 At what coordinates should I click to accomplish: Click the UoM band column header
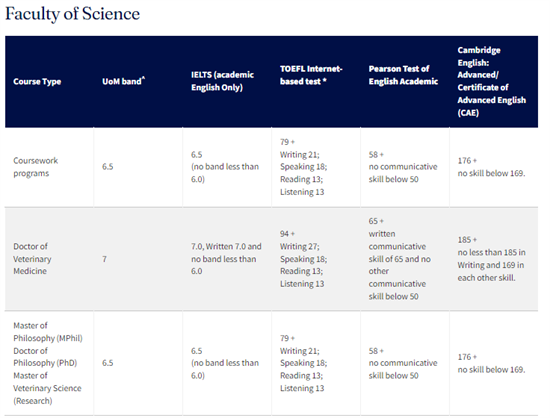click(x=123, y=81)
